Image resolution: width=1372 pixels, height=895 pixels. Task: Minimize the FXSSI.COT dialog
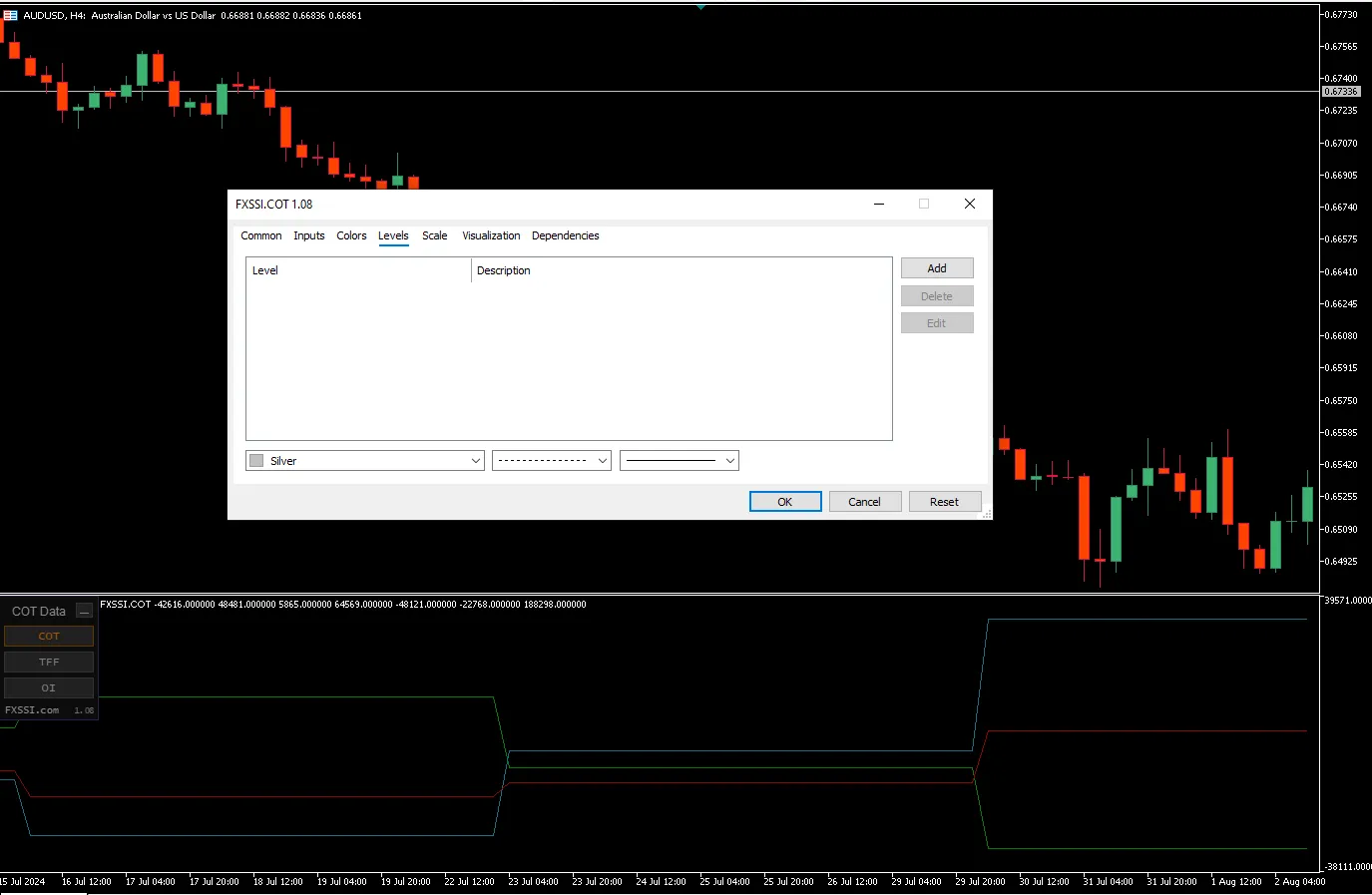tap(879, 204)
